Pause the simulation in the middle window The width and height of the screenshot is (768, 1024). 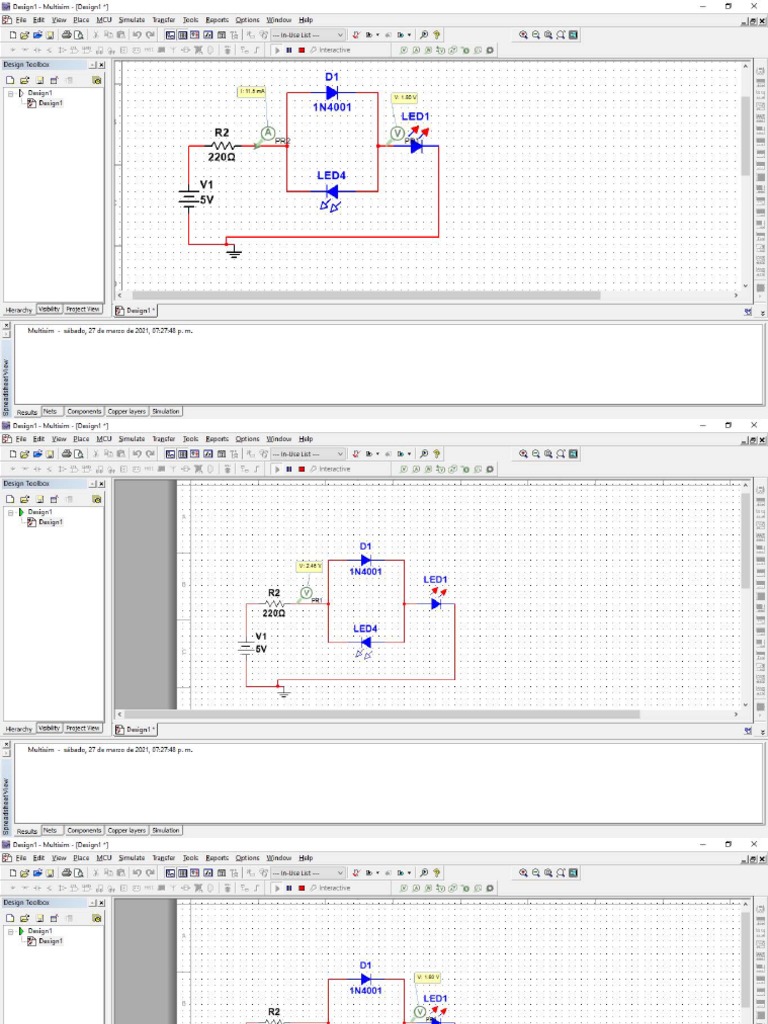pyautogui.click(x=289, y=469)
